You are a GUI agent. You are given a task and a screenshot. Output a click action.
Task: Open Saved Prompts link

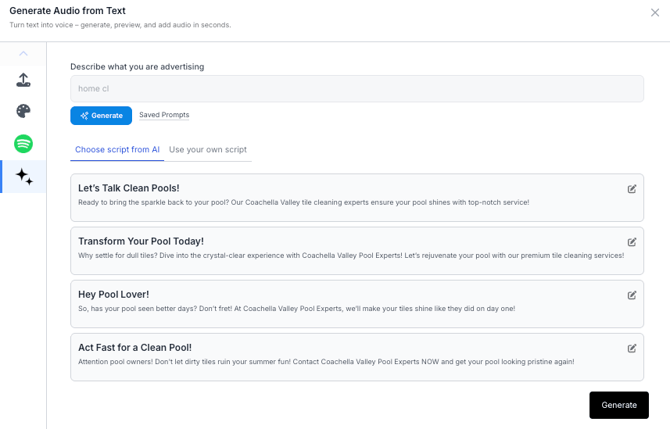(164, 115)
